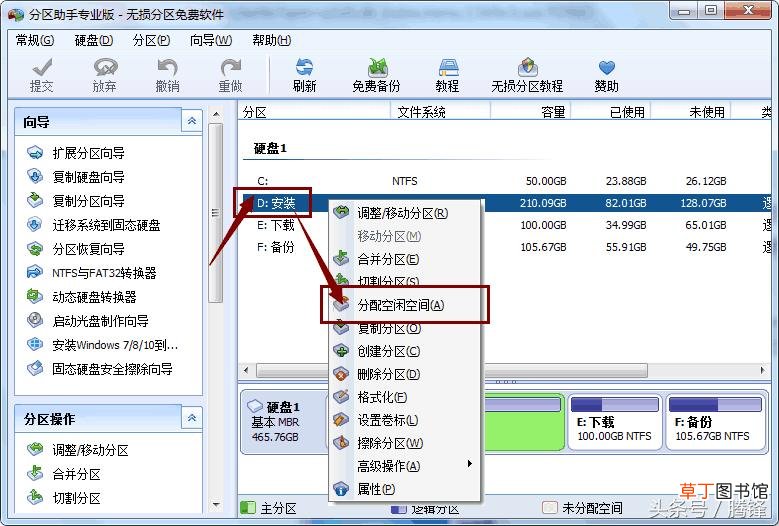Open the 向导(W) menu
Screen dimensions: 779x526
pyautogui.click(x=211, y=40)
